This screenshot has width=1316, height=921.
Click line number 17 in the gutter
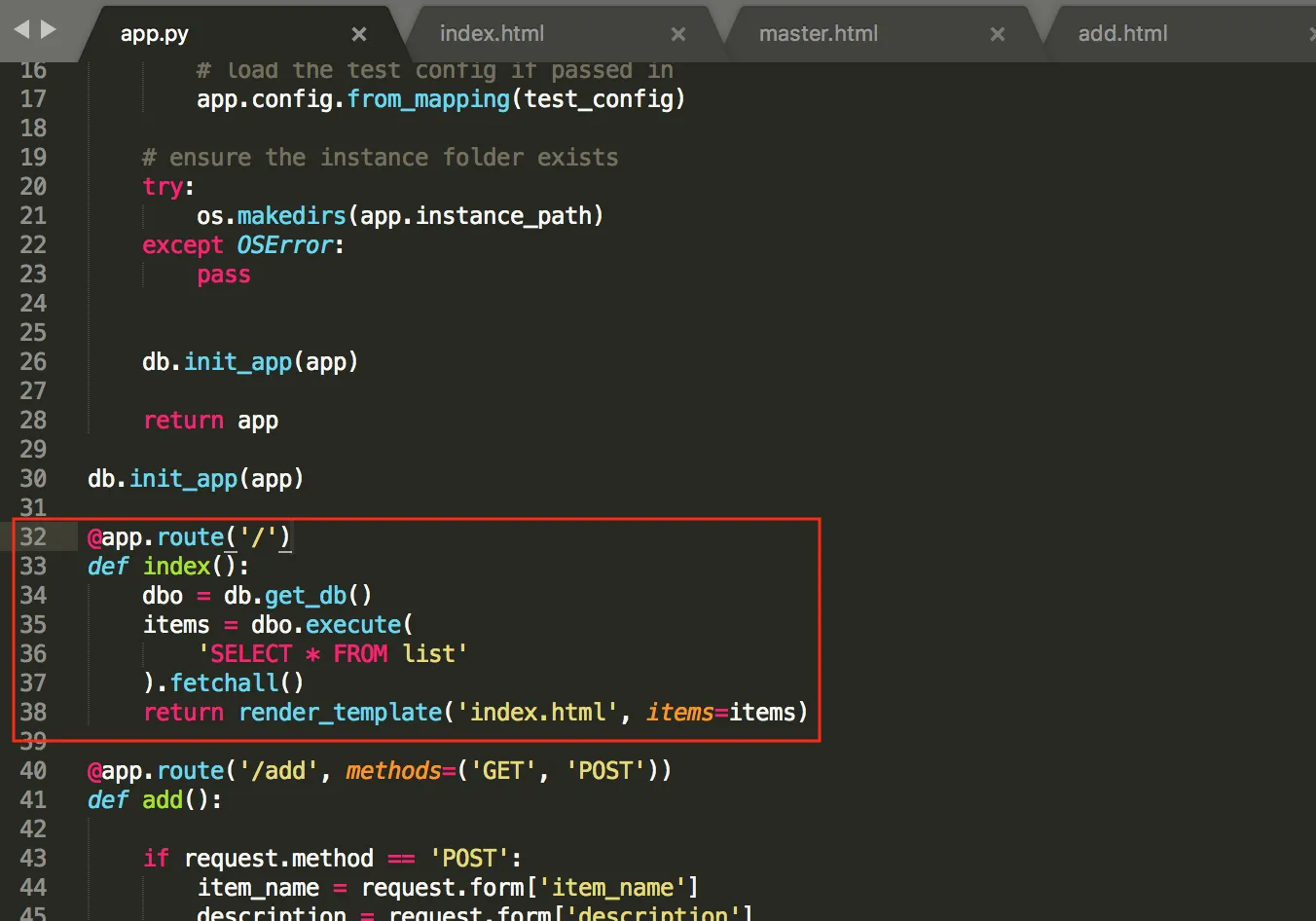tap(33, 99)
